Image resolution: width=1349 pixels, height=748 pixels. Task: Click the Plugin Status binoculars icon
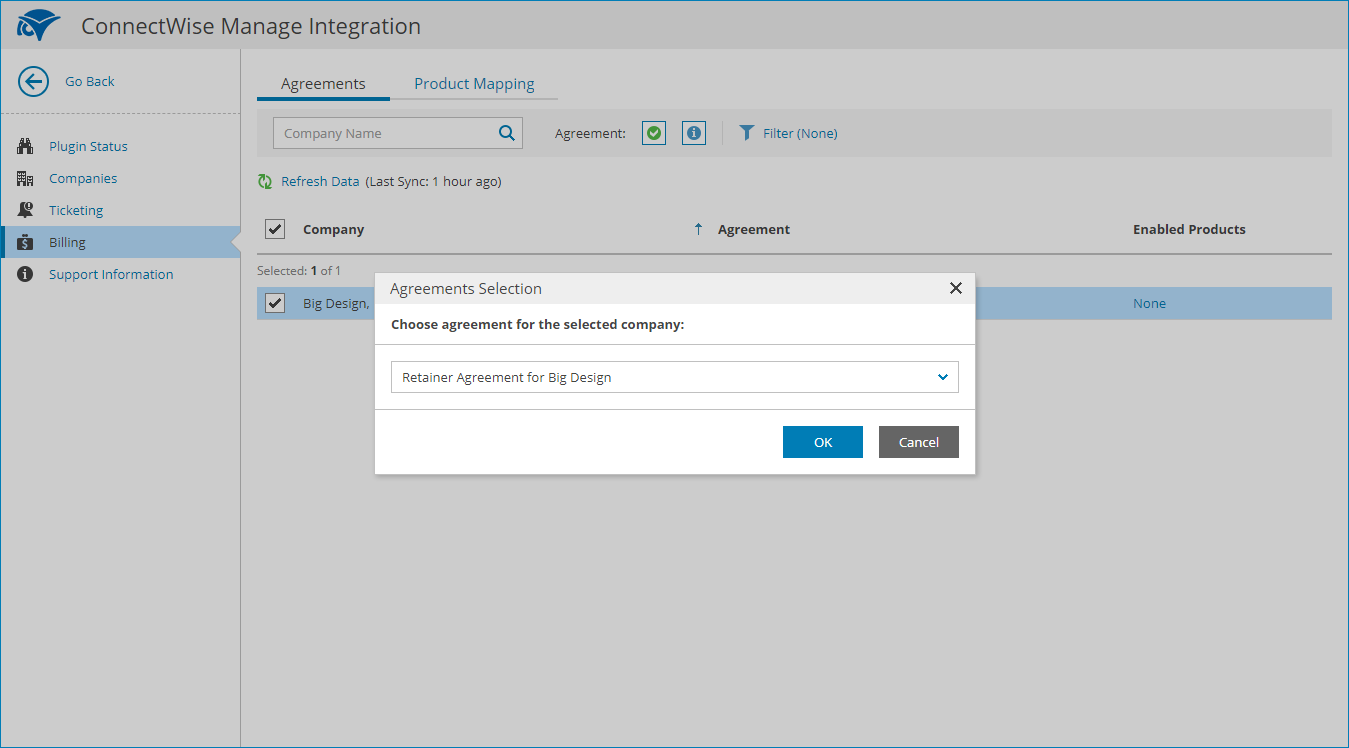[26, 146]
